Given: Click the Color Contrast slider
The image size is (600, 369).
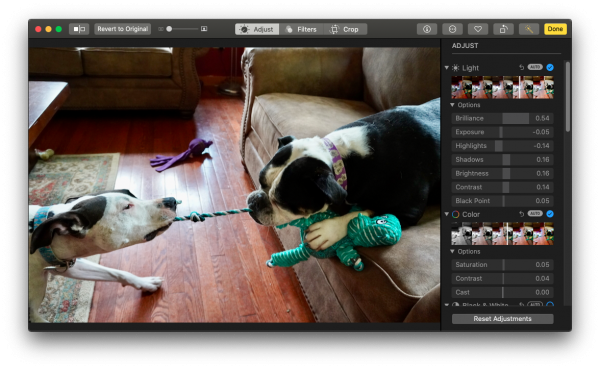Looking at the screenshot, I should 502,279.
